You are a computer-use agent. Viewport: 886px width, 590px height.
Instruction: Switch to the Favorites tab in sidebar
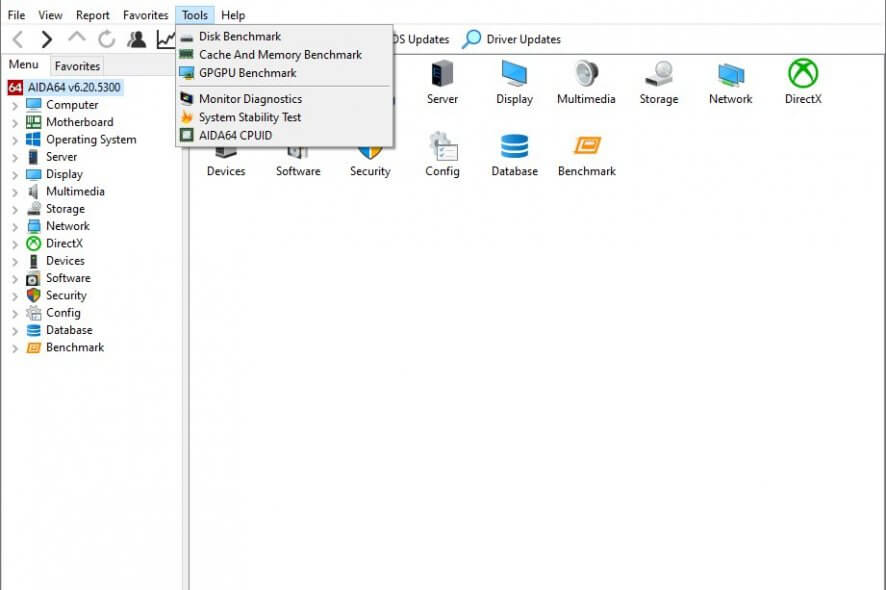77,66
